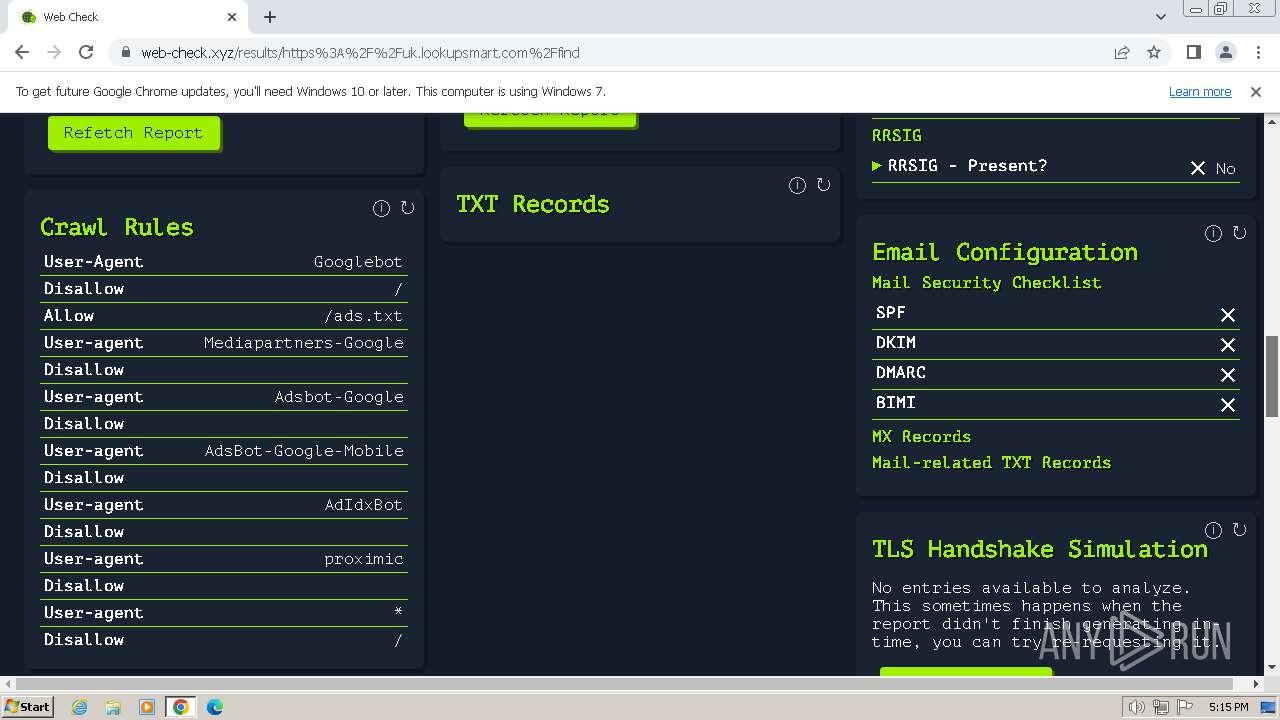Go back to previous page
Screen dimensions: 1280x720
(x=22, y=52)
